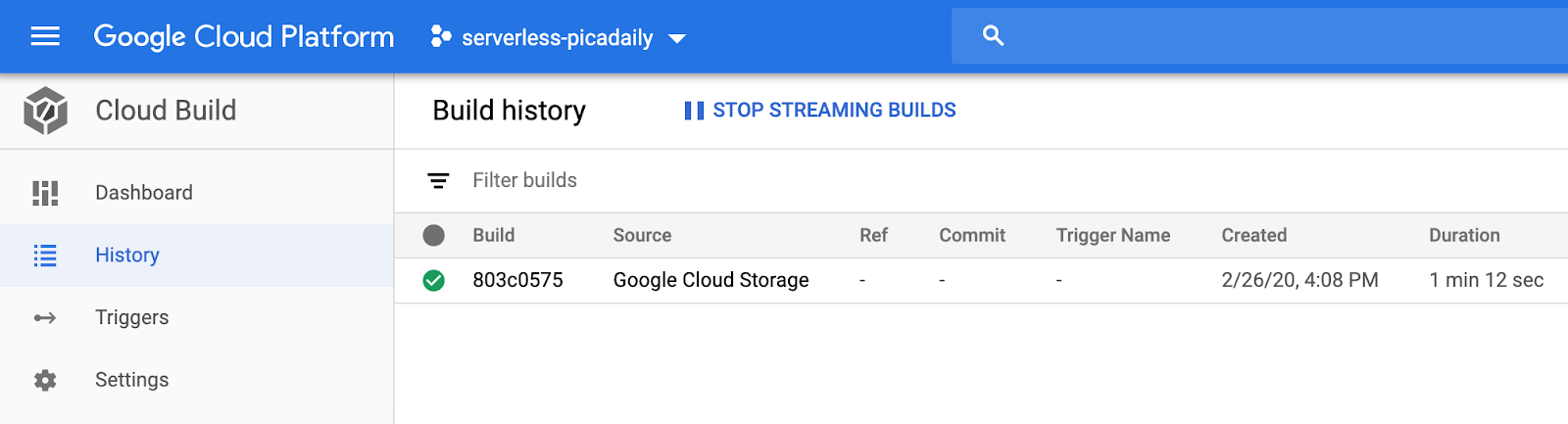Open build 803c0575 details
The image size is (1568, 424).
[517, 280]
